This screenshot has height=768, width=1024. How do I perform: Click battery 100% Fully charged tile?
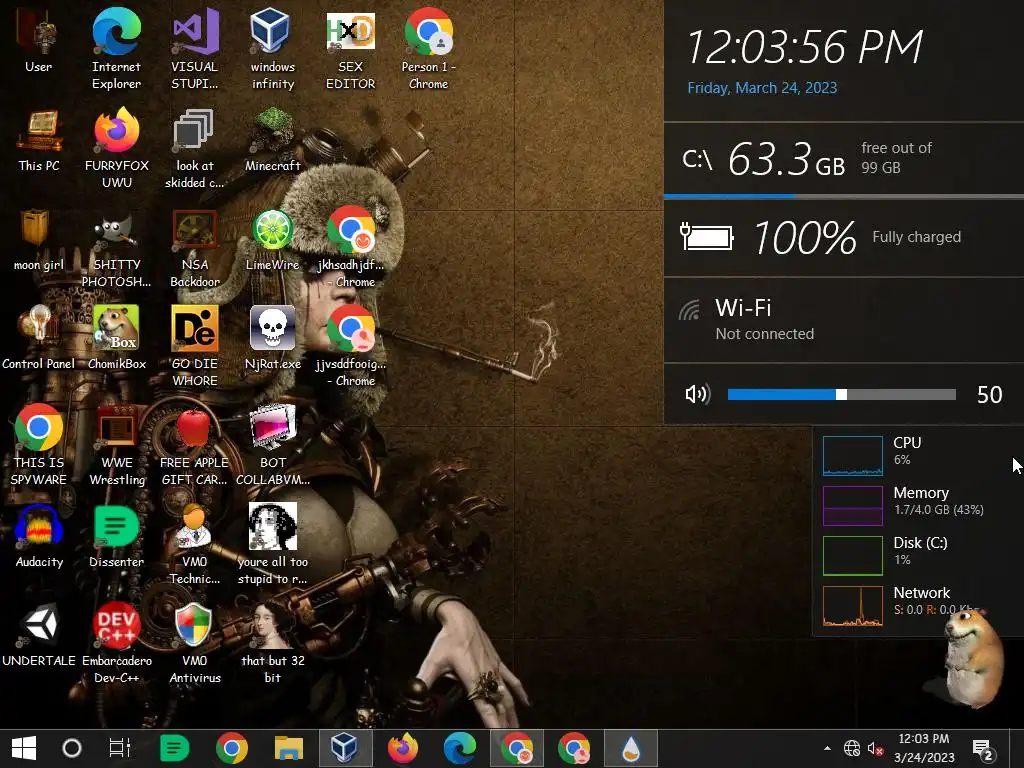pyautogui.click(x=844, y=237)
